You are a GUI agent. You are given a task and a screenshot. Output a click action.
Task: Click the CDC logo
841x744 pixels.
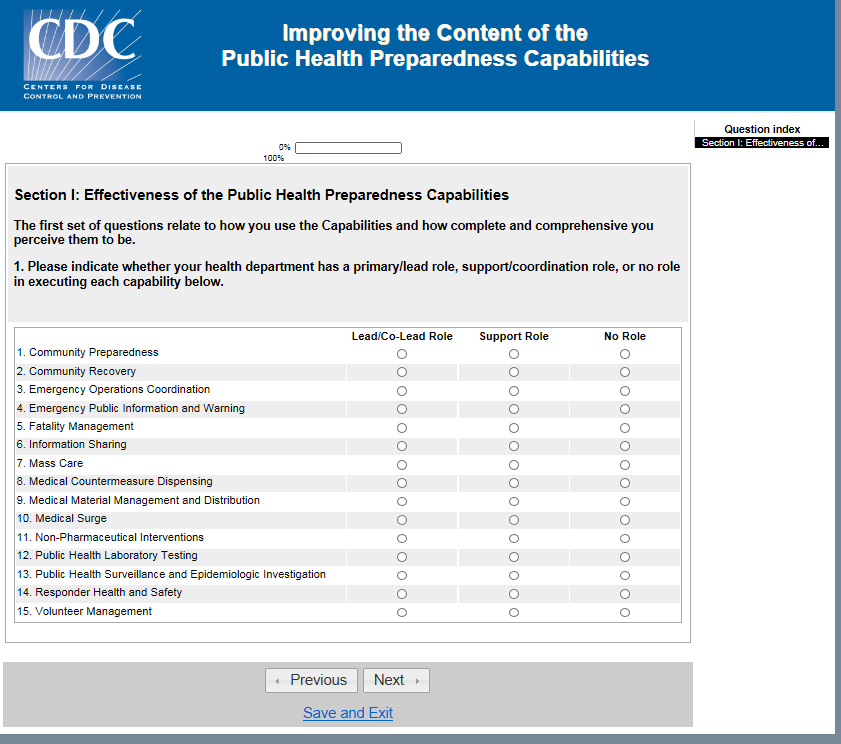(x=84, y=55)
